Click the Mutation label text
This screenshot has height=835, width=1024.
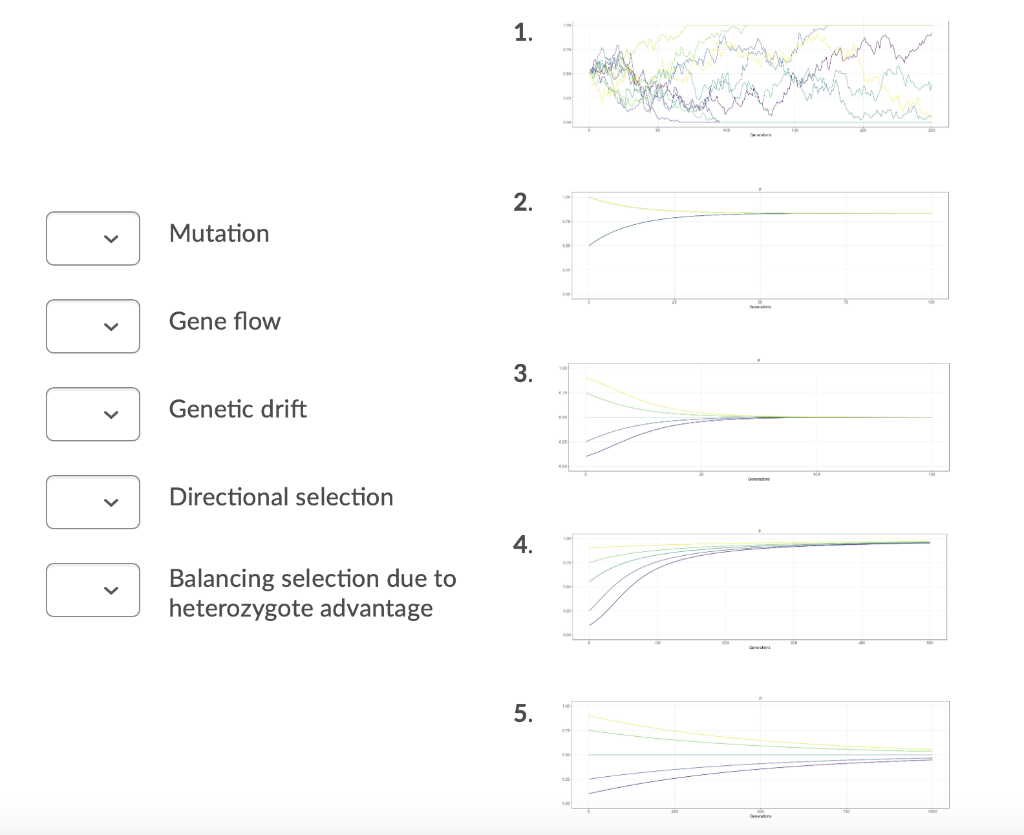click(x=218, y=233)
